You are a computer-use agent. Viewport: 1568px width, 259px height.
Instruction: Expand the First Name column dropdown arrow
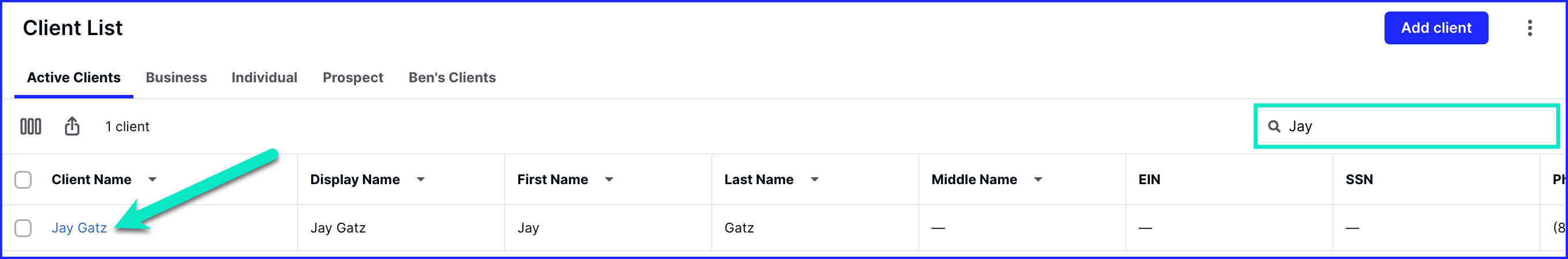(609, 180)
